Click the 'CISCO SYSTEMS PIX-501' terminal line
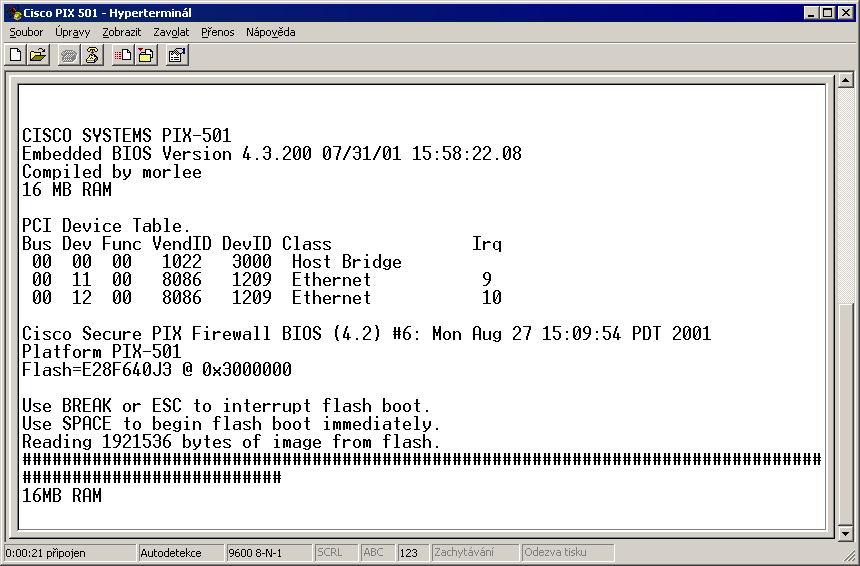This screenshot has height=566, width=860. [127, 135]
